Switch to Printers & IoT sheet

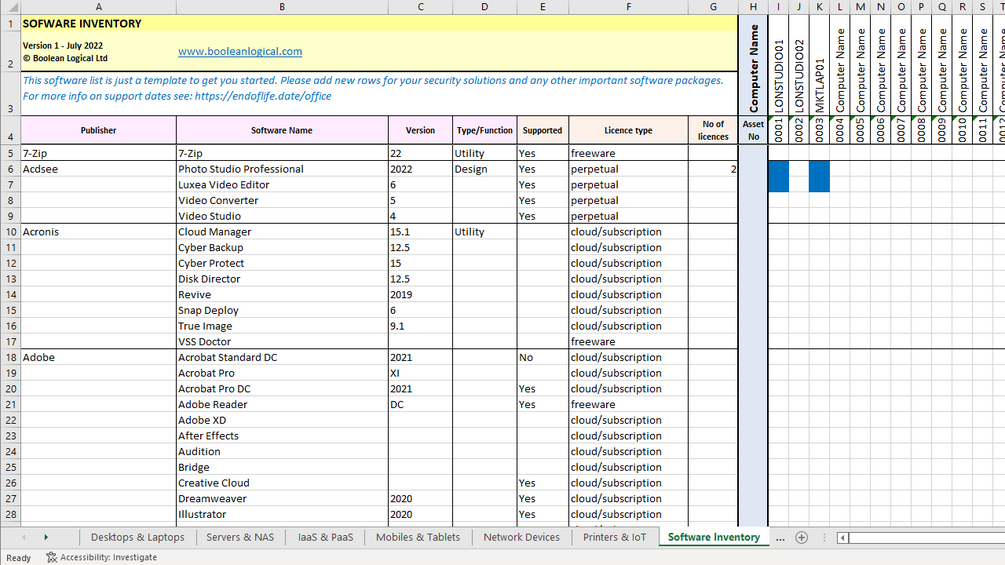tap(614, 537)
